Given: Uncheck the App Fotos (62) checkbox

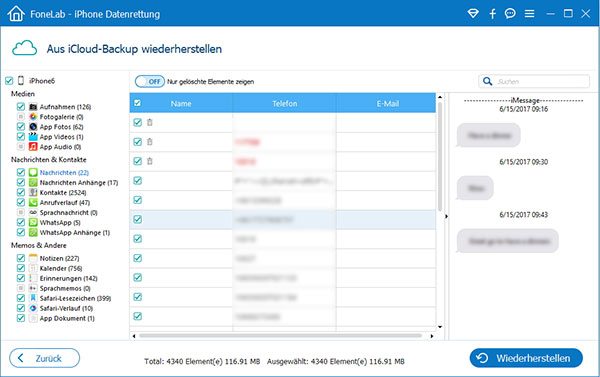Looking at the screenshot, I should click(21, 126).
